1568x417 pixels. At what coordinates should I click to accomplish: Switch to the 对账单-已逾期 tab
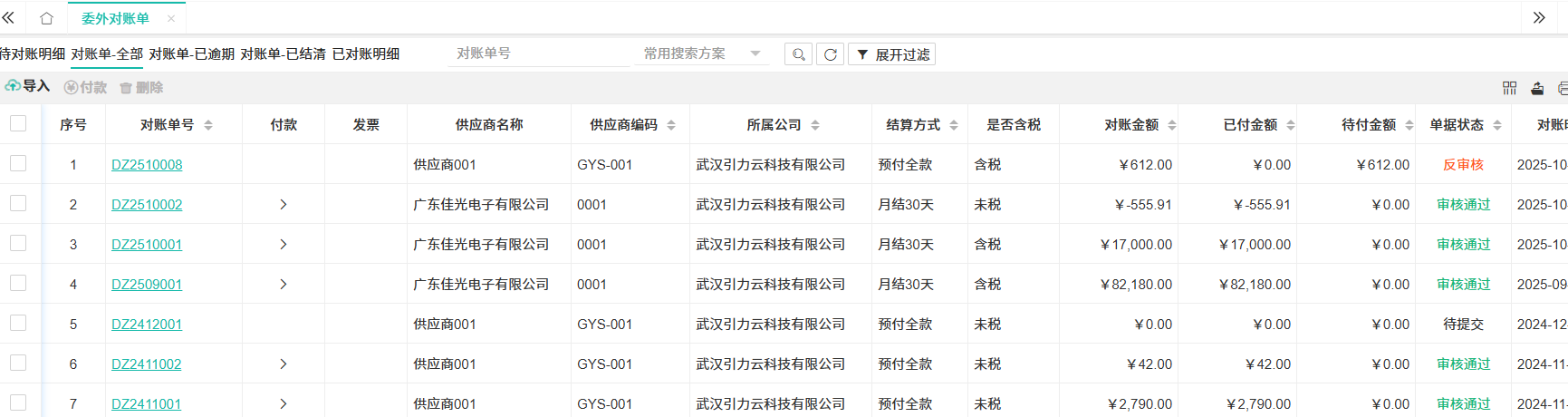pyautogui.click(x=191, y=54)
